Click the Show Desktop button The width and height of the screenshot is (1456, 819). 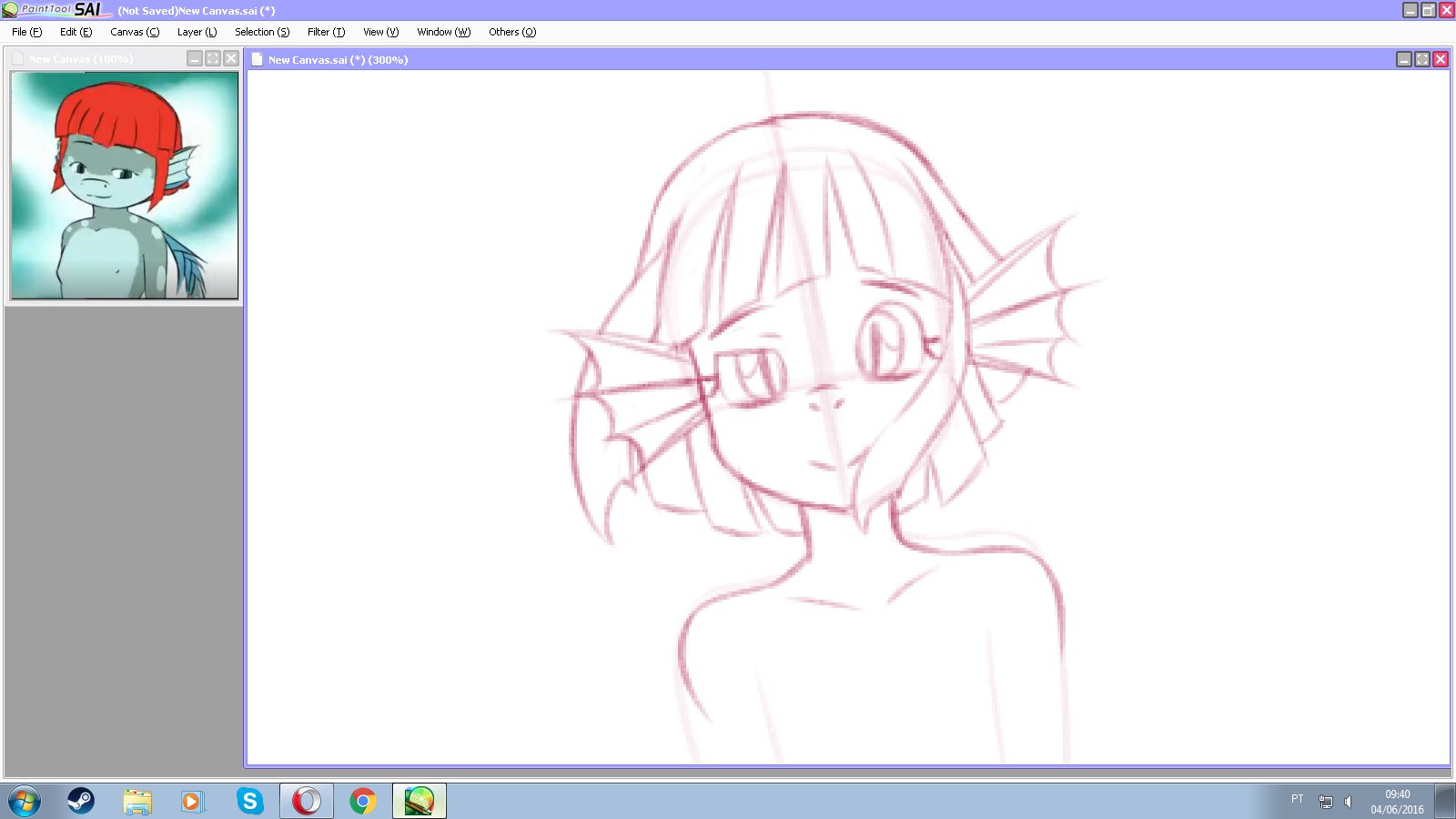(1445, 801)
